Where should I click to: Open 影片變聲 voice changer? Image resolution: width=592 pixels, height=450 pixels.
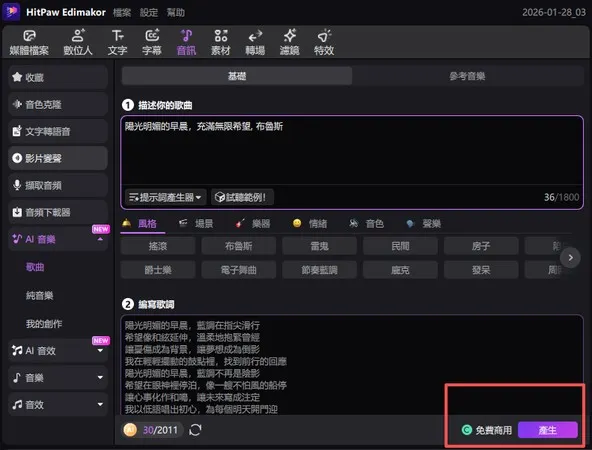[x=58, y=158]
